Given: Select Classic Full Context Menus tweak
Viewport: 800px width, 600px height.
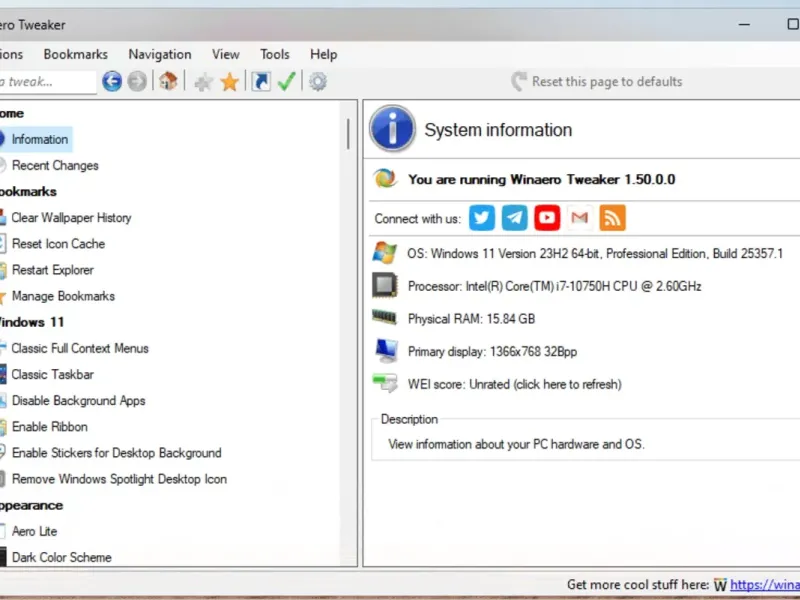Looking at the screenshot, I should (80, 348).
